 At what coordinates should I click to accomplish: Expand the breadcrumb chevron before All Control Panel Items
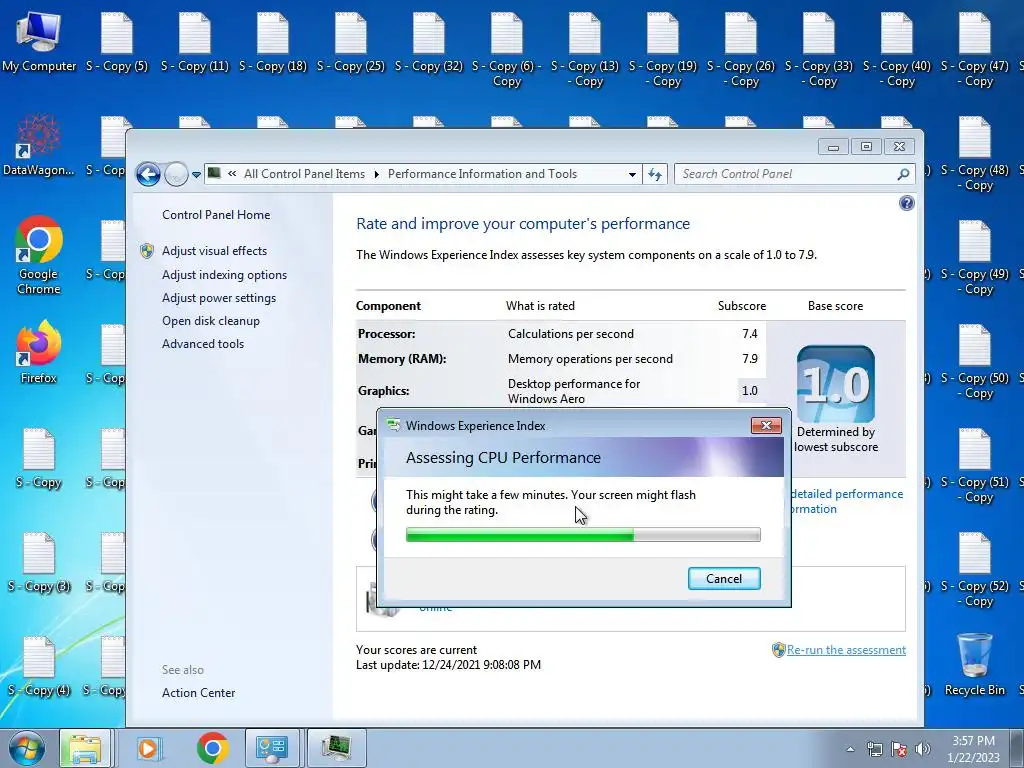(232, 174)
